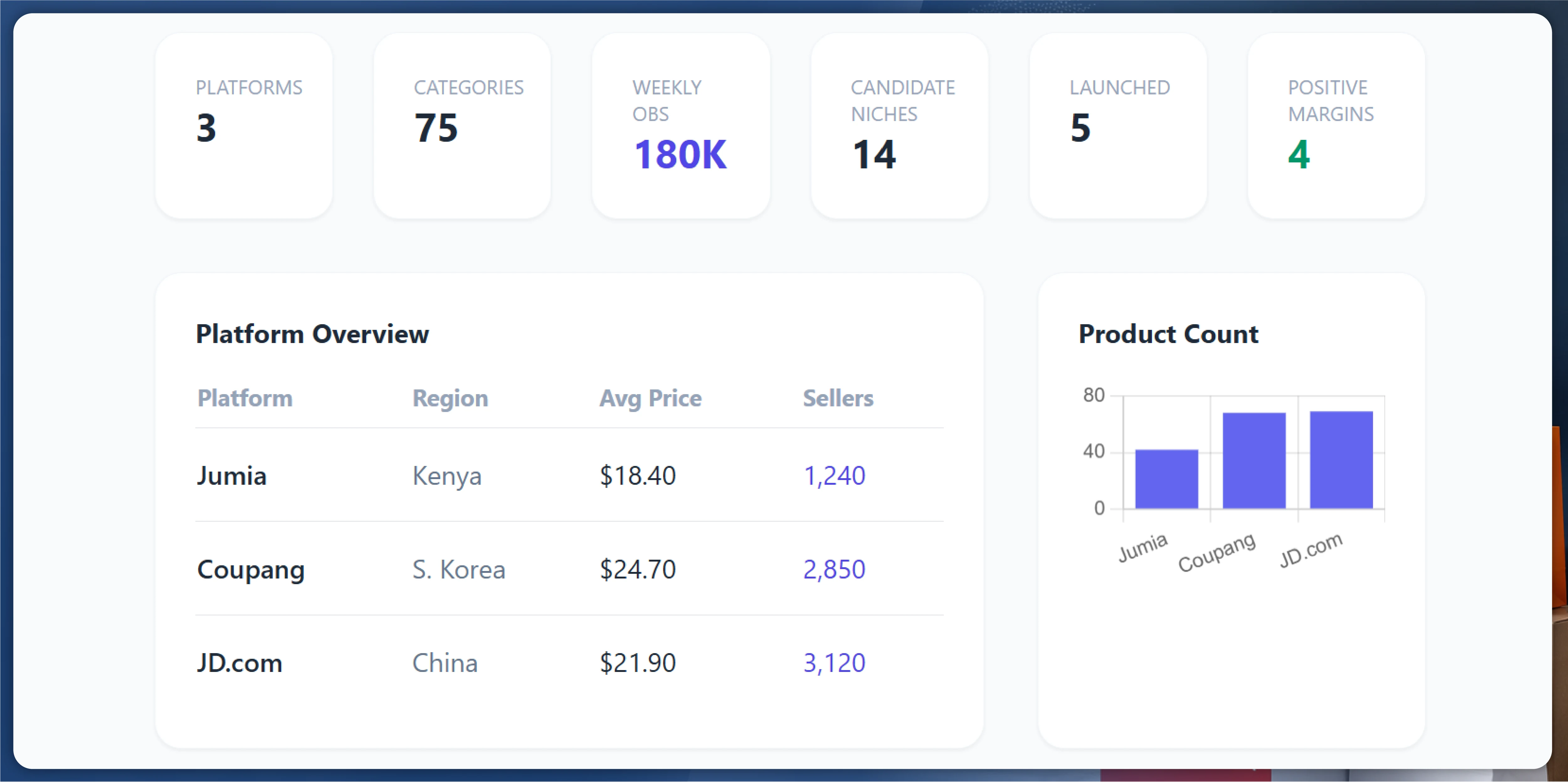Click the Platform column header
This screenshot has width=1568, height=782.
coord(245,398)
